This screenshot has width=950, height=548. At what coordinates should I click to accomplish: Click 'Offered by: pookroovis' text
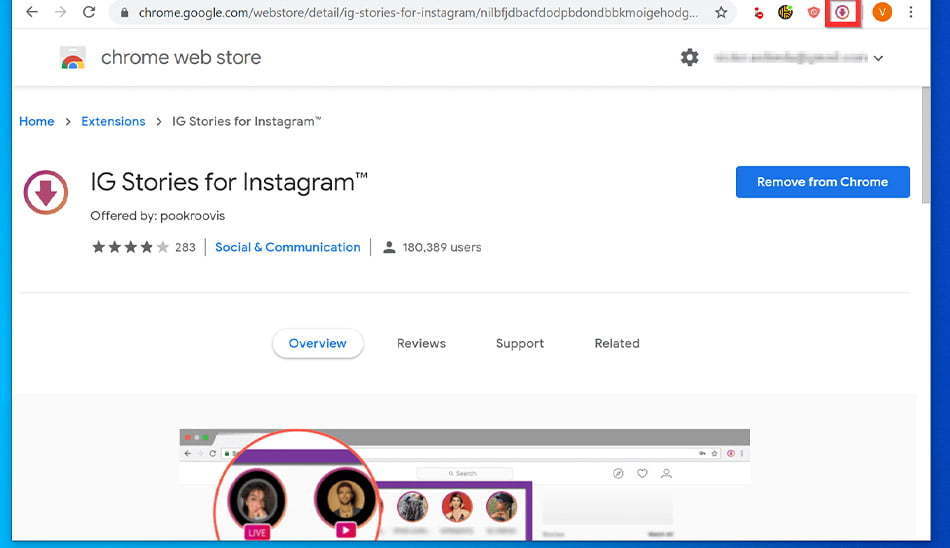[x=158, y=216]
